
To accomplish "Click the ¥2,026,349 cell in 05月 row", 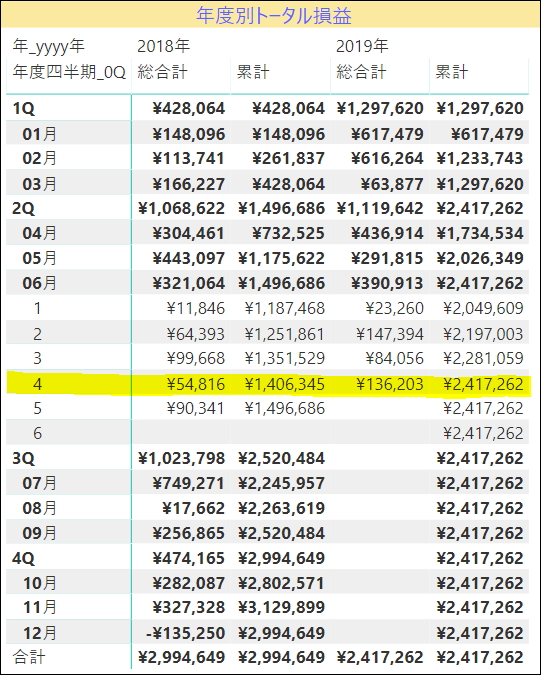I will pyautogui.click(x=480, y=258).
